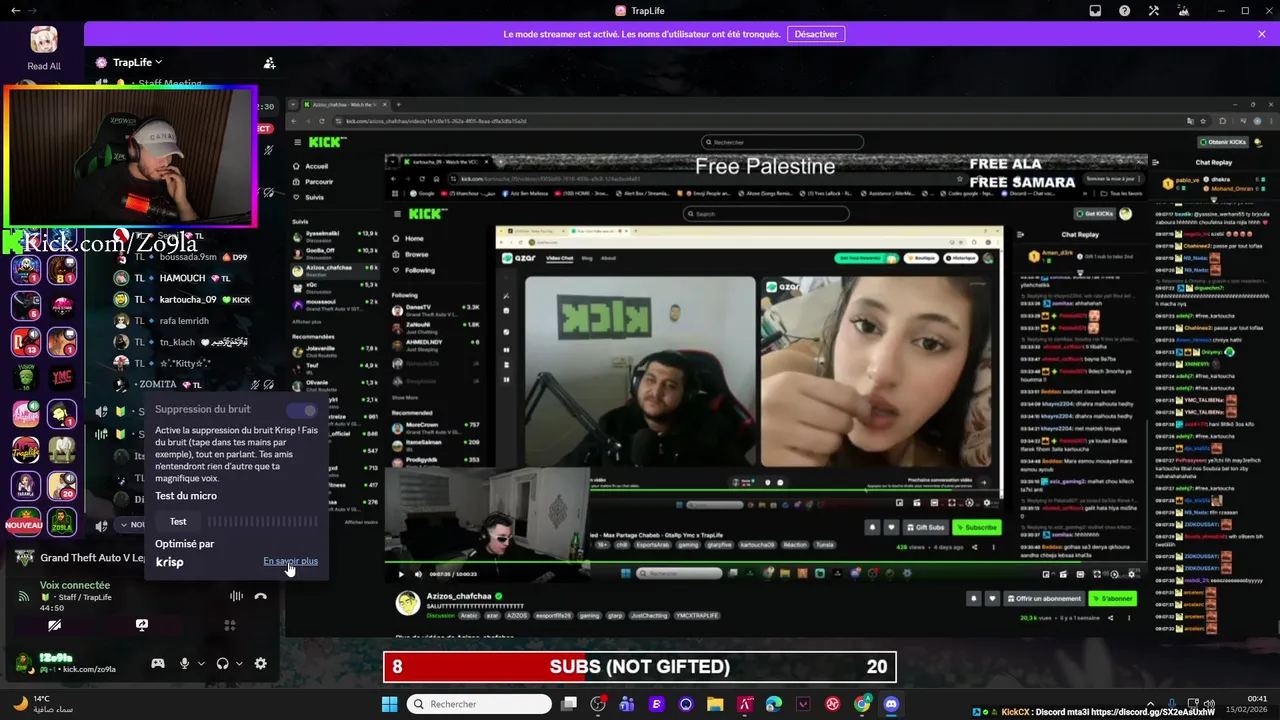Deafen with the headphones icon

[222, 663]
